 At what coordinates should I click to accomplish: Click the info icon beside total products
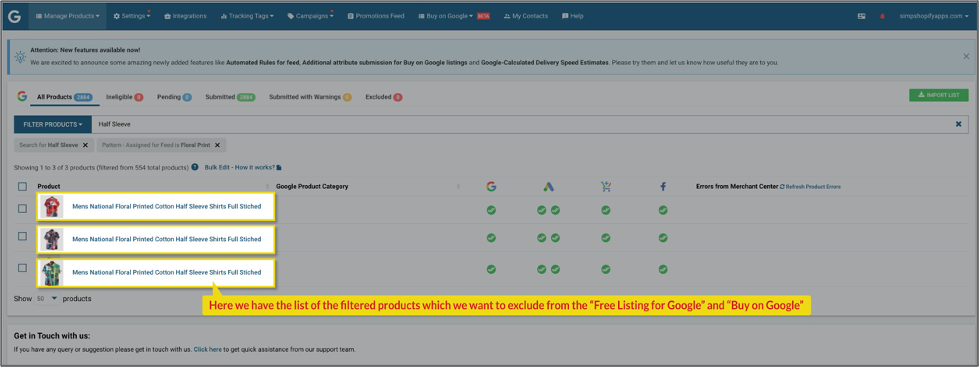[x=195, y=167]
